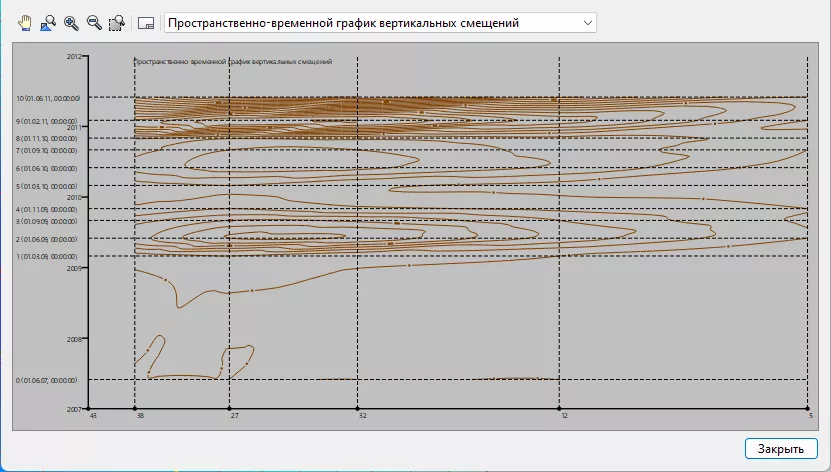Activate the zoom in magnifier
Viewport: 831px width, 472px height.
(70, 22)
